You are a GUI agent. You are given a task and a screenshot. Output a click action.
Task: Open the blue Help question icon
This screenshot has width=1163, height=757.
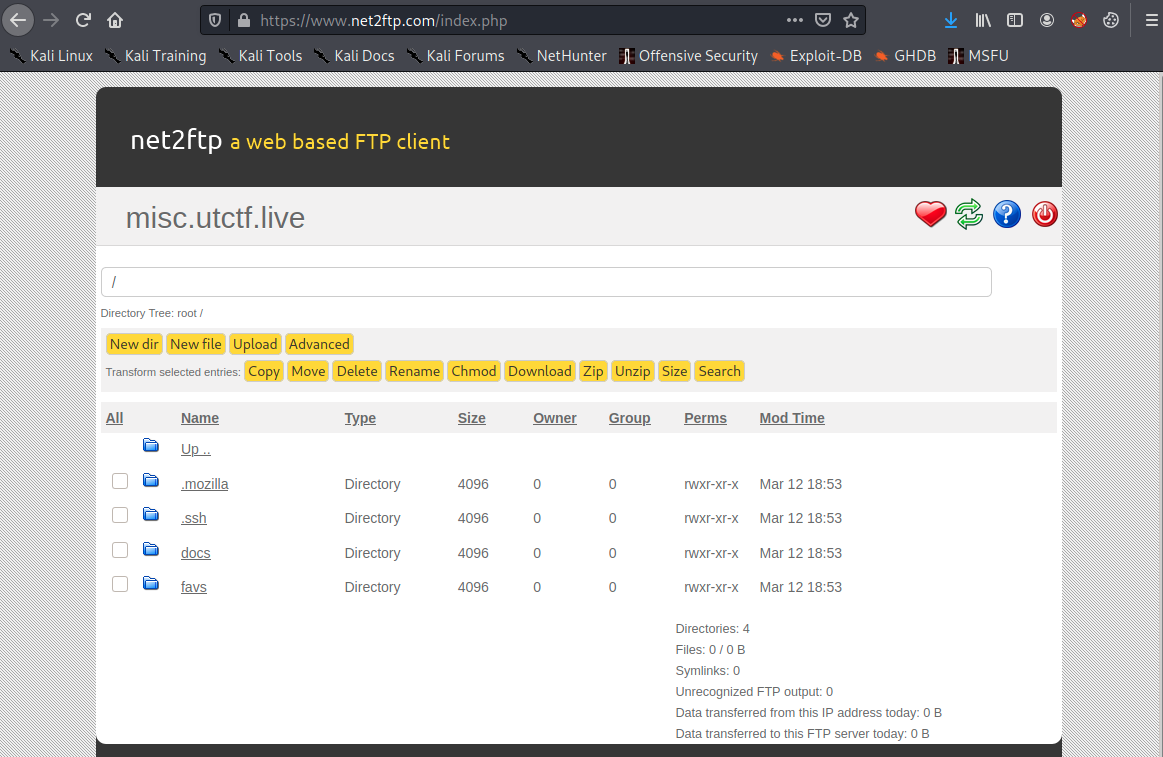[1006, 214]
